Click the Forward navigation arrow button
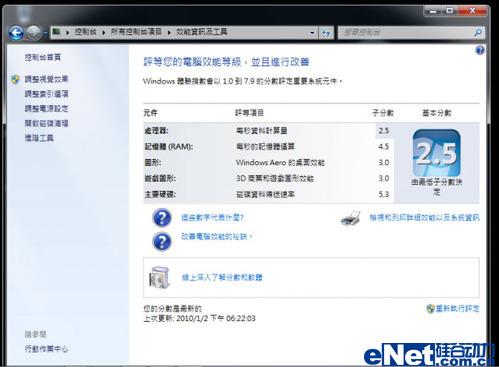This screenshot has height=367, width=499. pyautogui.click(x=33, y=33)
